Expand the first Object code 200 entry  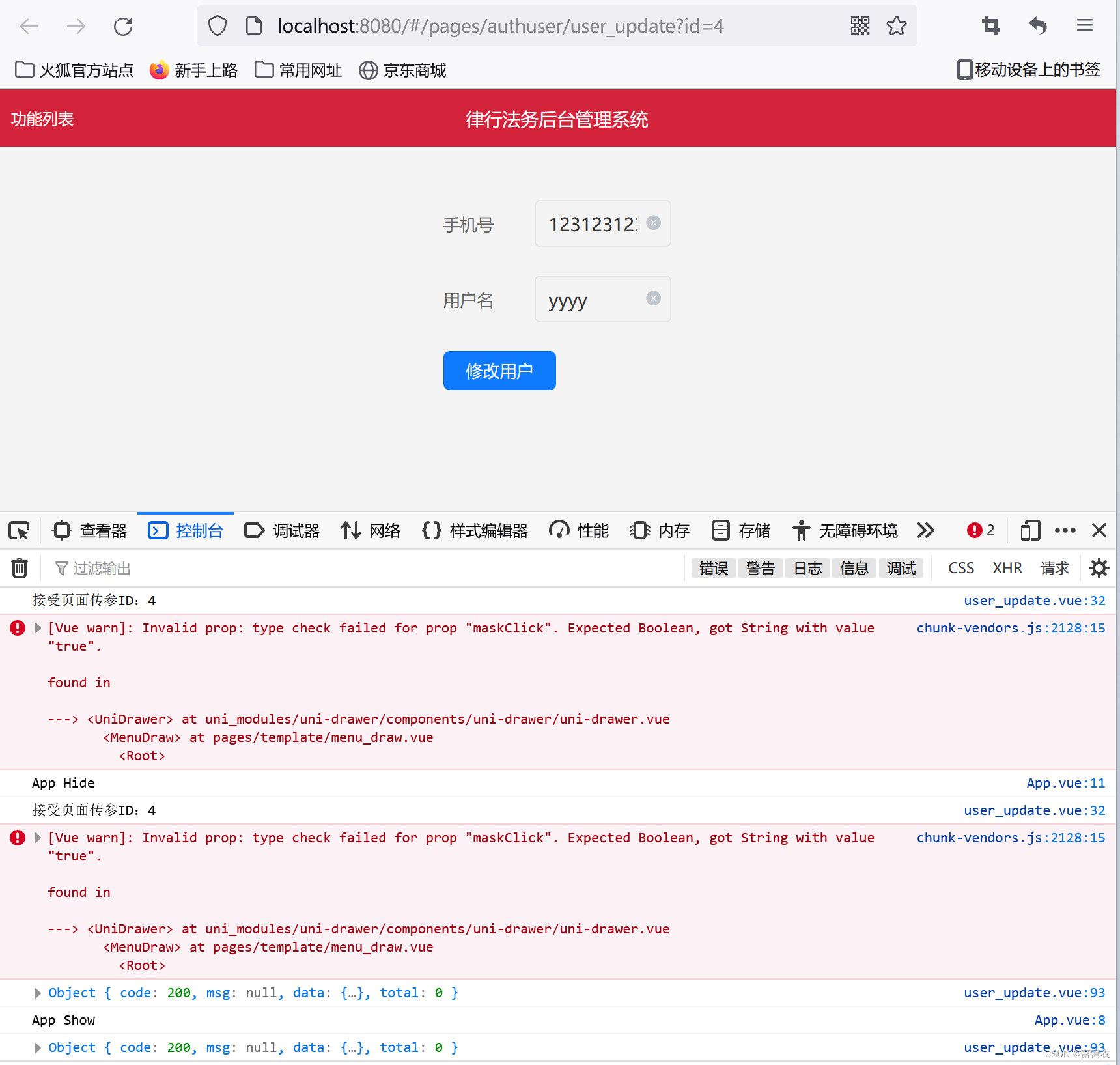(37, 993)
